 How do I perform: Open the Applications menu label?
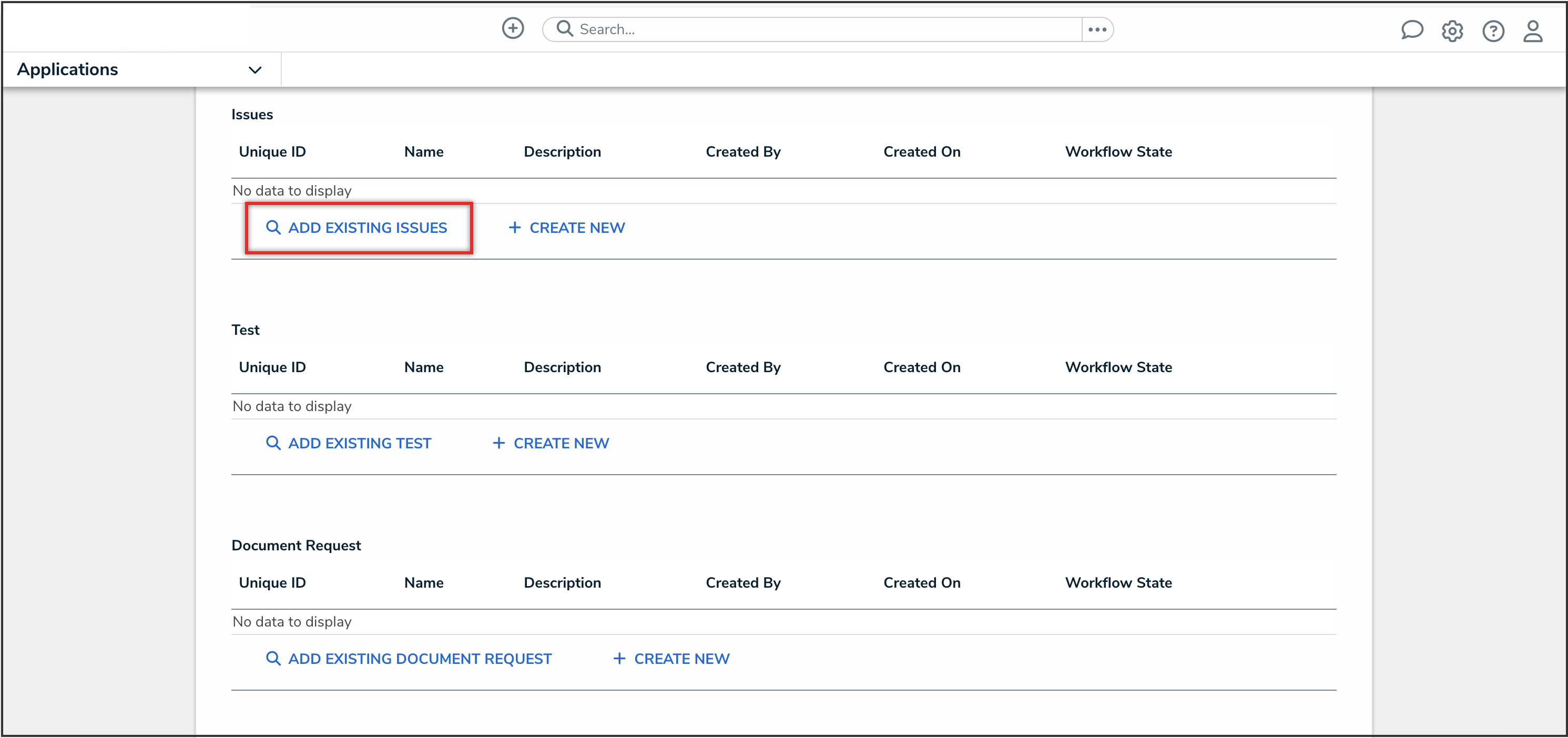(67, 69)
